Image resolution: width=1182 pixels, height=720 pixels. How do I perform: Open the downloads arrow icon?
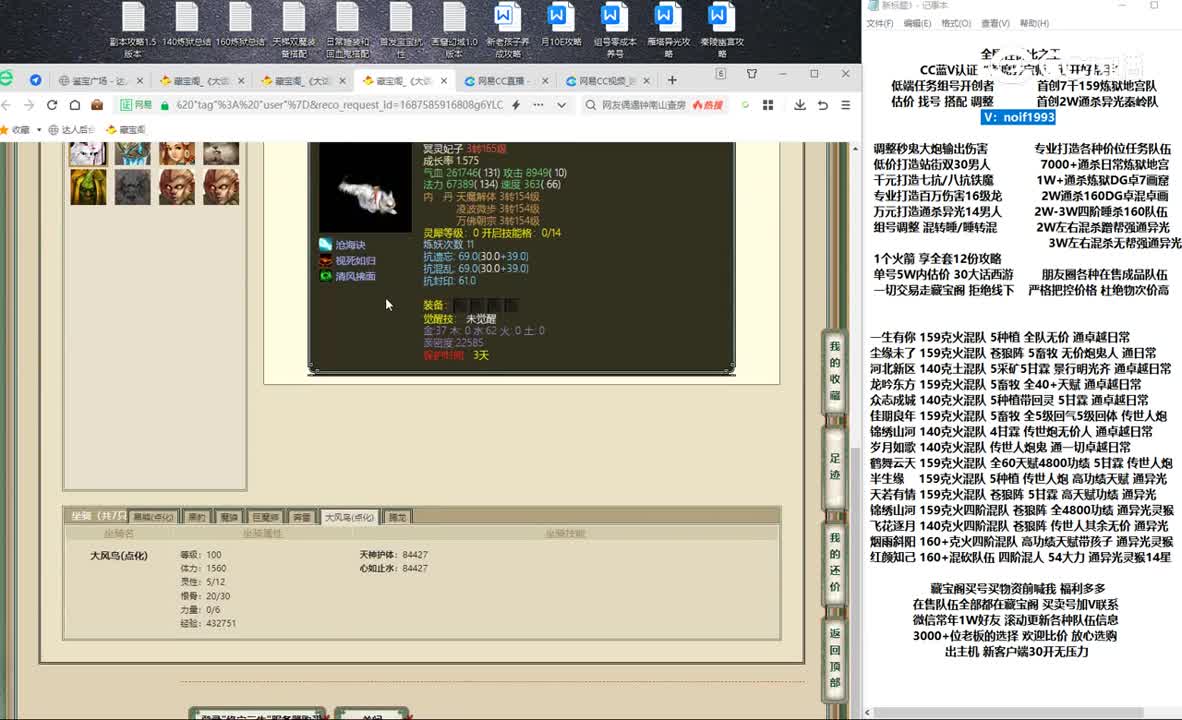(x=800, y=105)
